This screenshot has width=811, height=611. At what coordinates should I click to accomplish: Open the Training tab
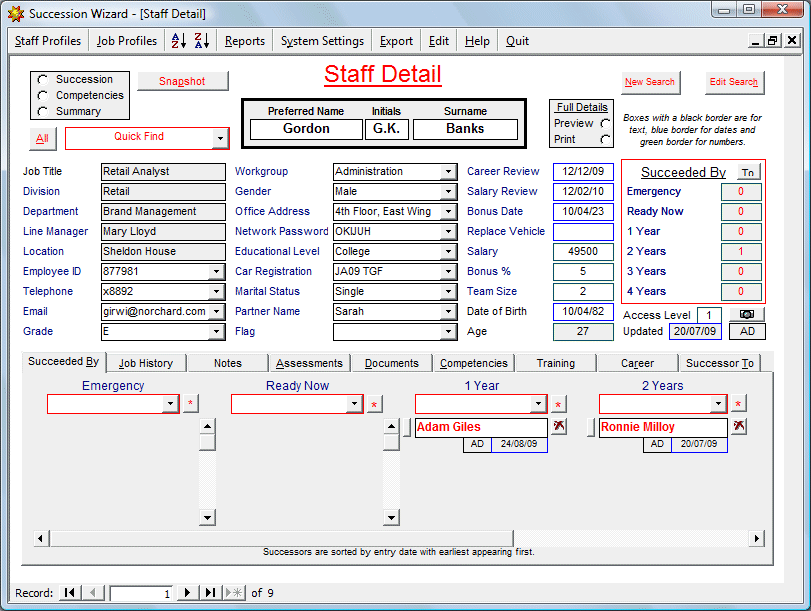(x=555, y=363)
